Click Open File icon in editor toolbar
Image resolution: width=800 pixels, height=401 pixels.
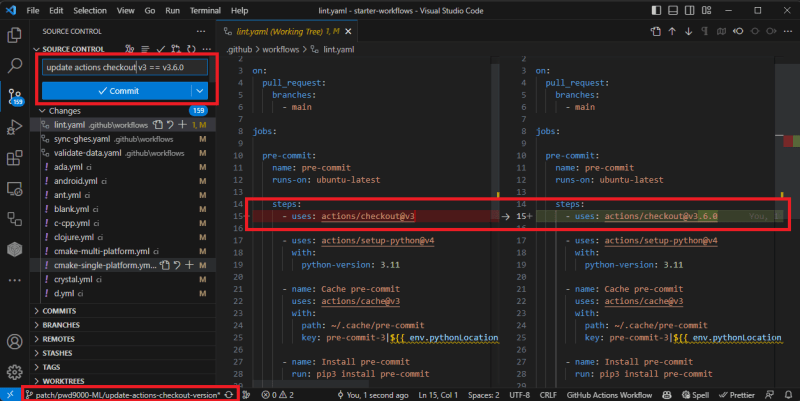click(656, 32)
